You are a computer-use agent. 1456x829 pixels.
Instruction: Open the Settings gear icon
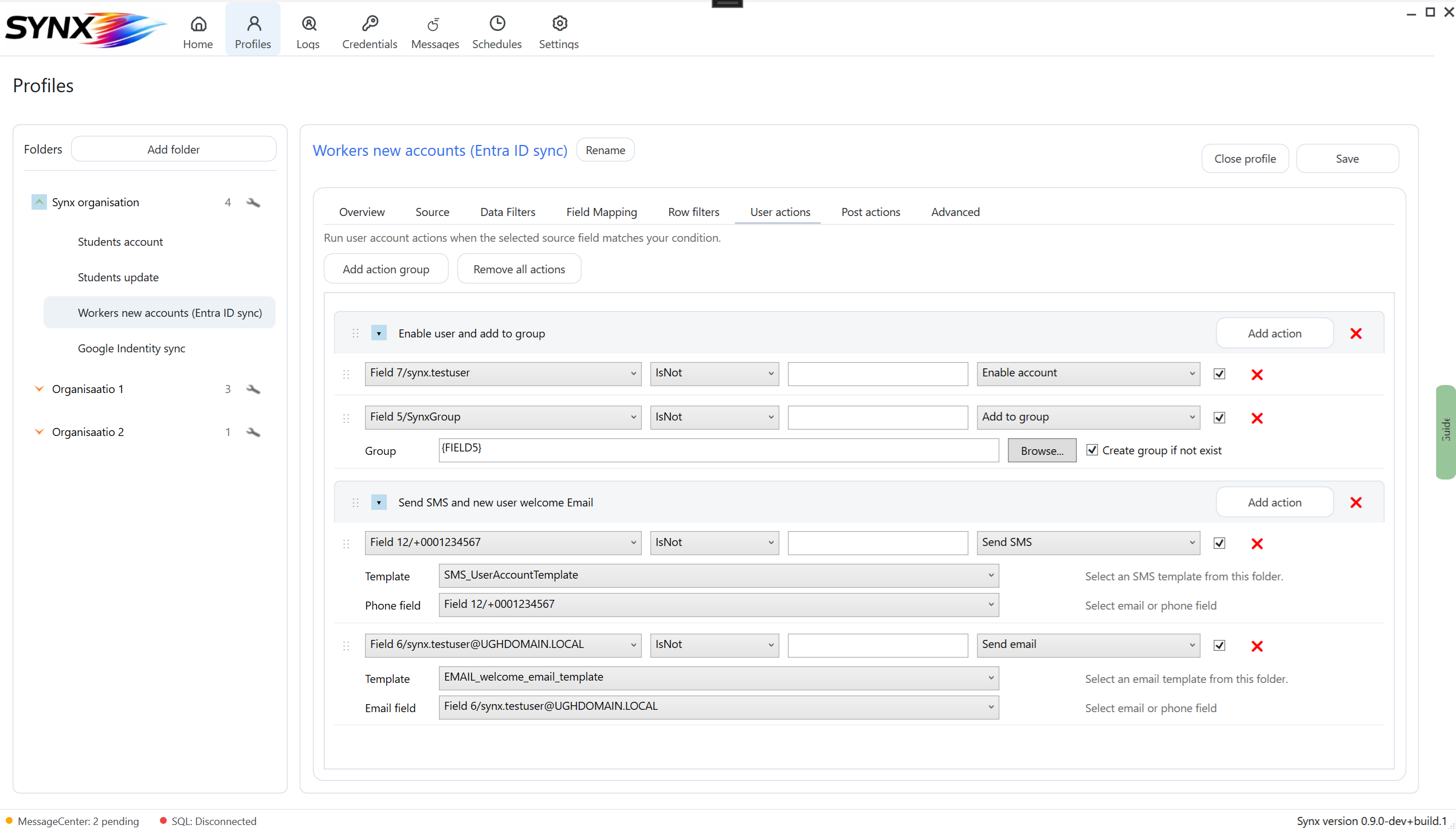[x=559, y=23]
